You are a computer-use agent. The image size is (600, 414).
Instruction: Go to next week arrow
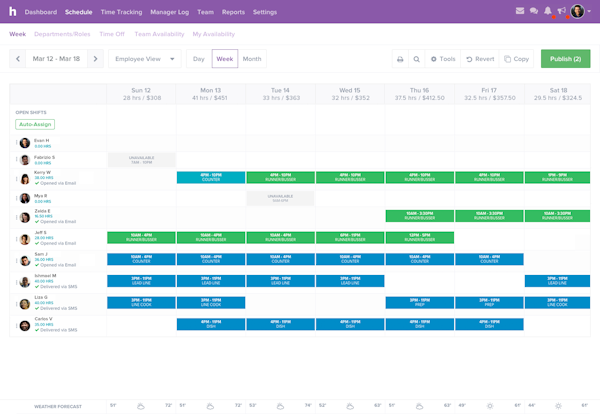point(95,59)
